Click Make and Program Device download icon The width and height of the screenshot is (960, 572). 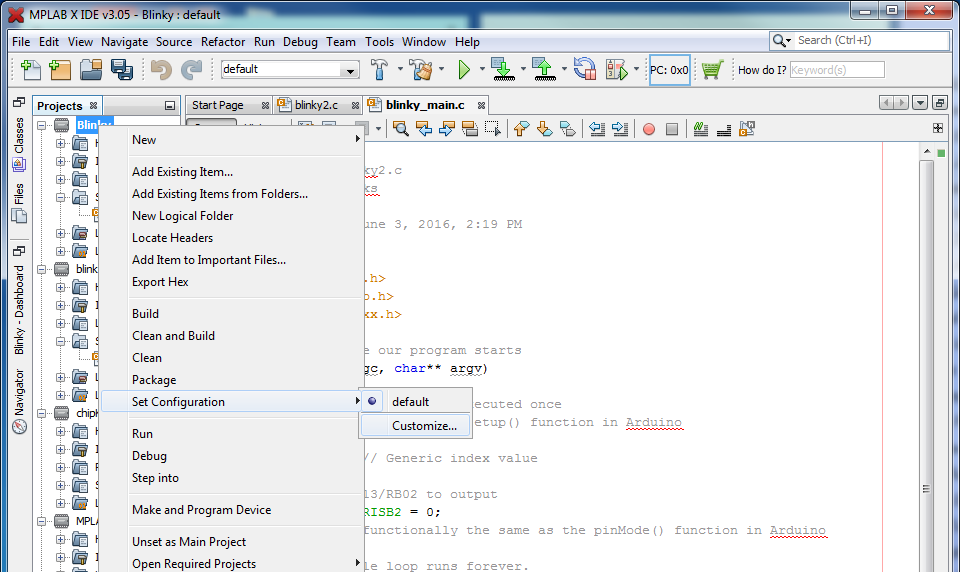coord(503,69)
